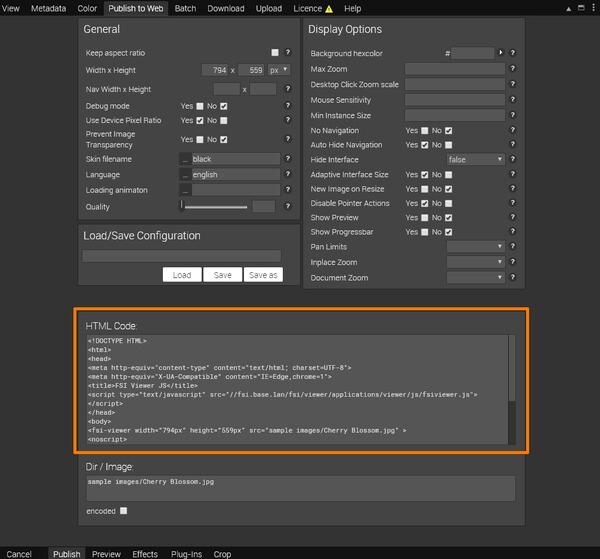
Task: Browse loading animation with ellipsis button
Action: [185, 190]
